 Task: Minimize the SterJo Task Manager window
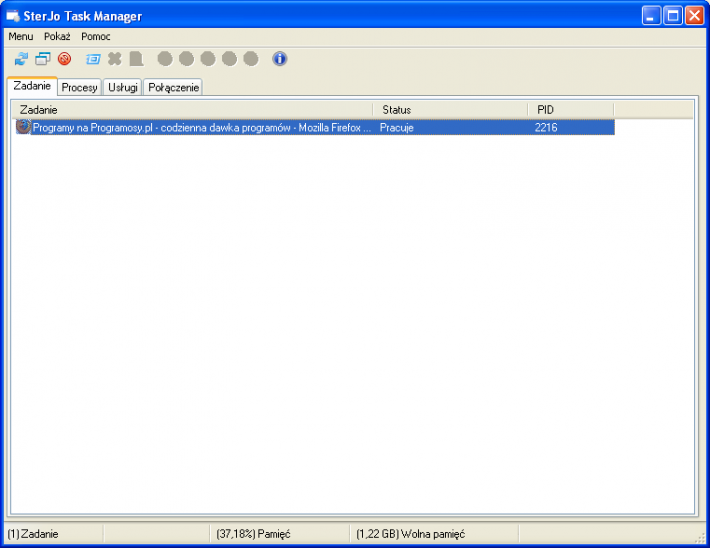(651, 16)
